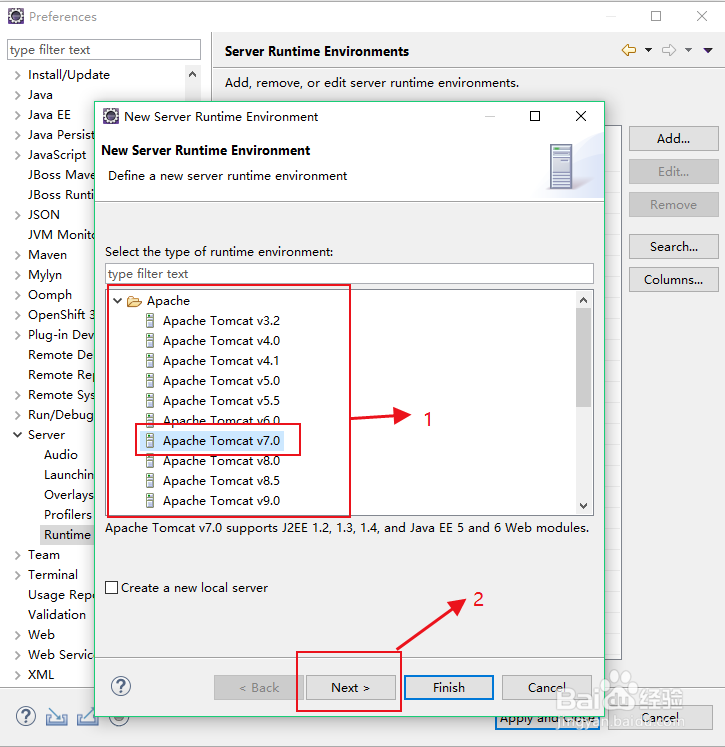Screen dimensions: 725x747
Task: Select Web in the preferences tree
Action: pos(41,635)
